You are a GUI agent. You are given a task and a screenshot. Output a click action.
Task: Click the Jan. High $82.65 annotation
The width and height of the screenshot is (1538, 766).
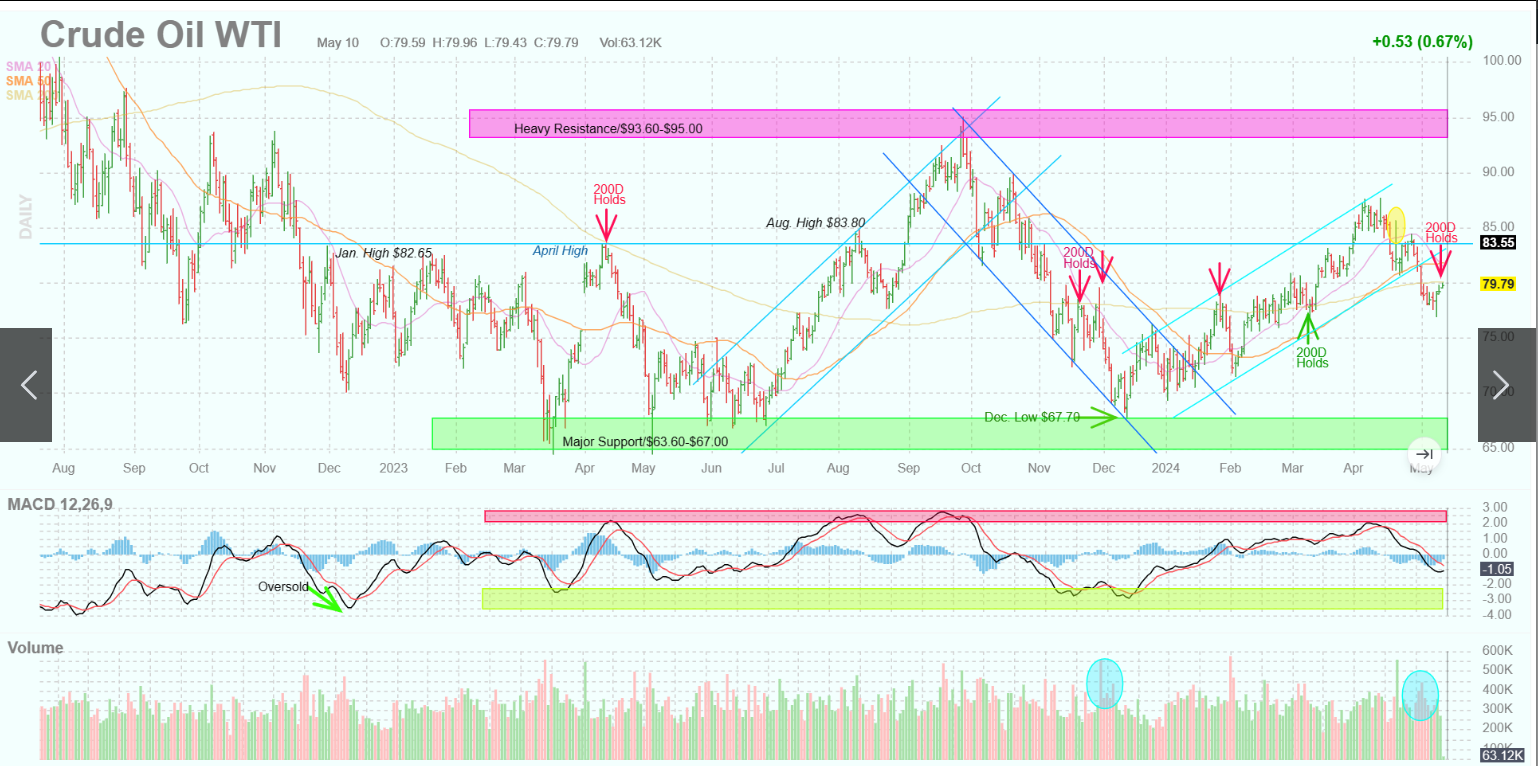tap(383, 254)
